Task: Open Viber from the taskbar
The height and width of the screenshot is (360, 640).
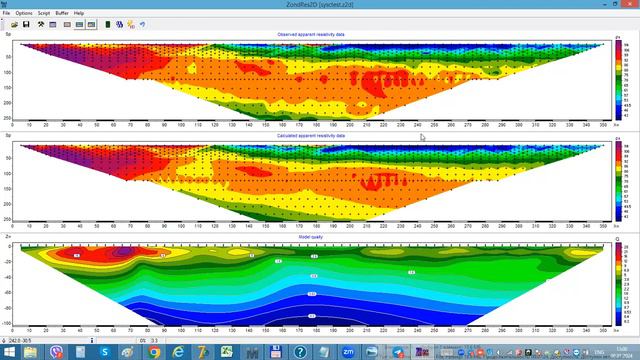Action: [x=56, y=352]
